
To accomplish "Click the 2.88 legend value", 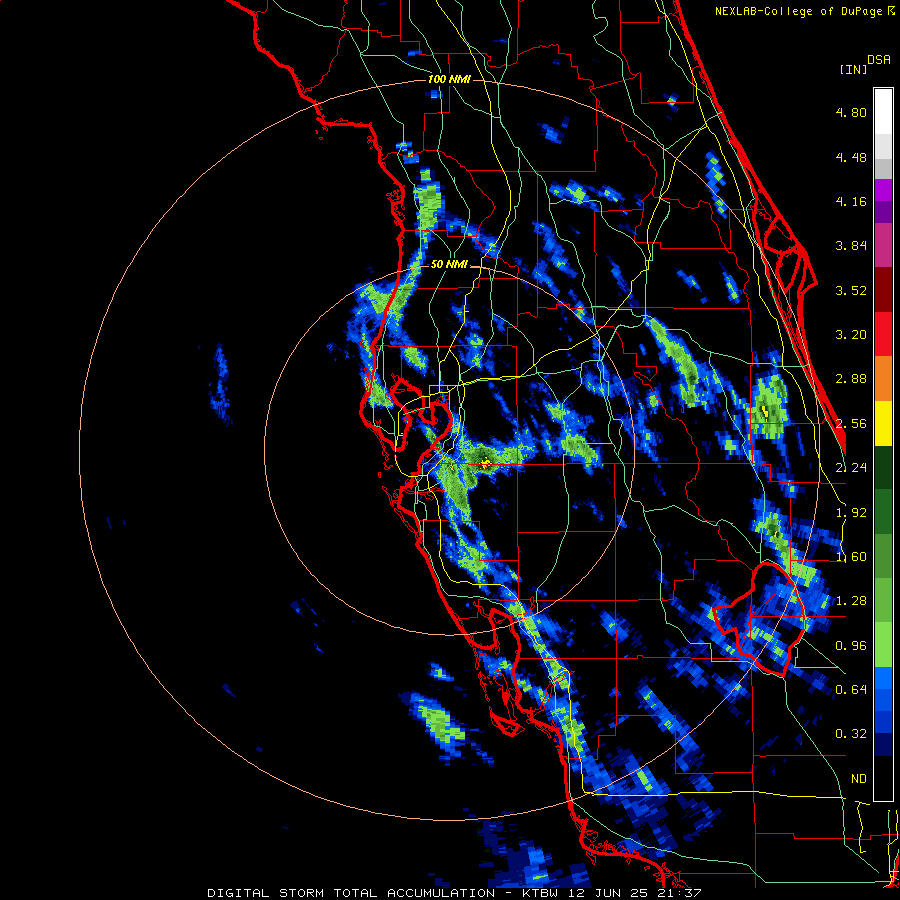I will (851, 379).
